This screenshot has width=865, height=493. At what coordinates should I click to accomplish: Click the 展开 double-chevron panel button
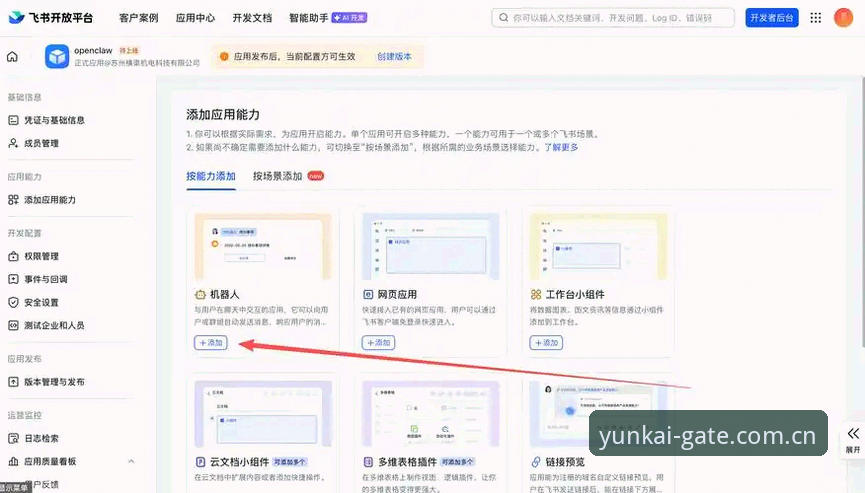tap(853, 440)
